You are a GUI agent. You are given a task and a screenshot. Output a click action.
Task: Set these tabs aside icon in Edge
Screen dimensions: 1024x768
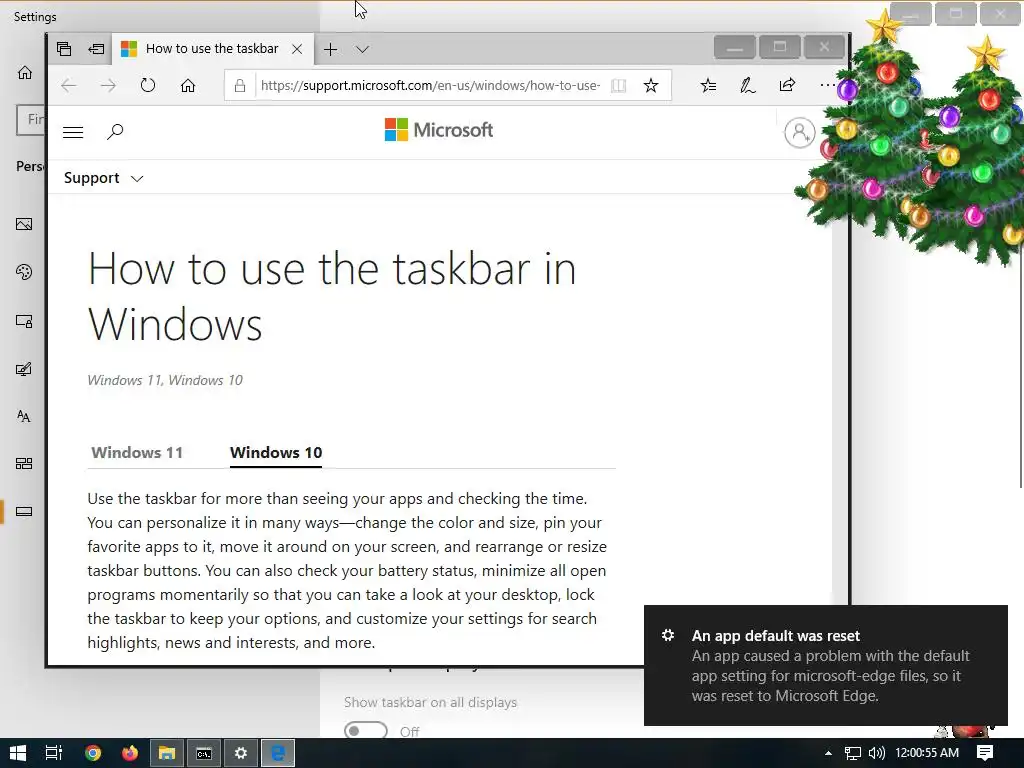[x=97, y=49]
